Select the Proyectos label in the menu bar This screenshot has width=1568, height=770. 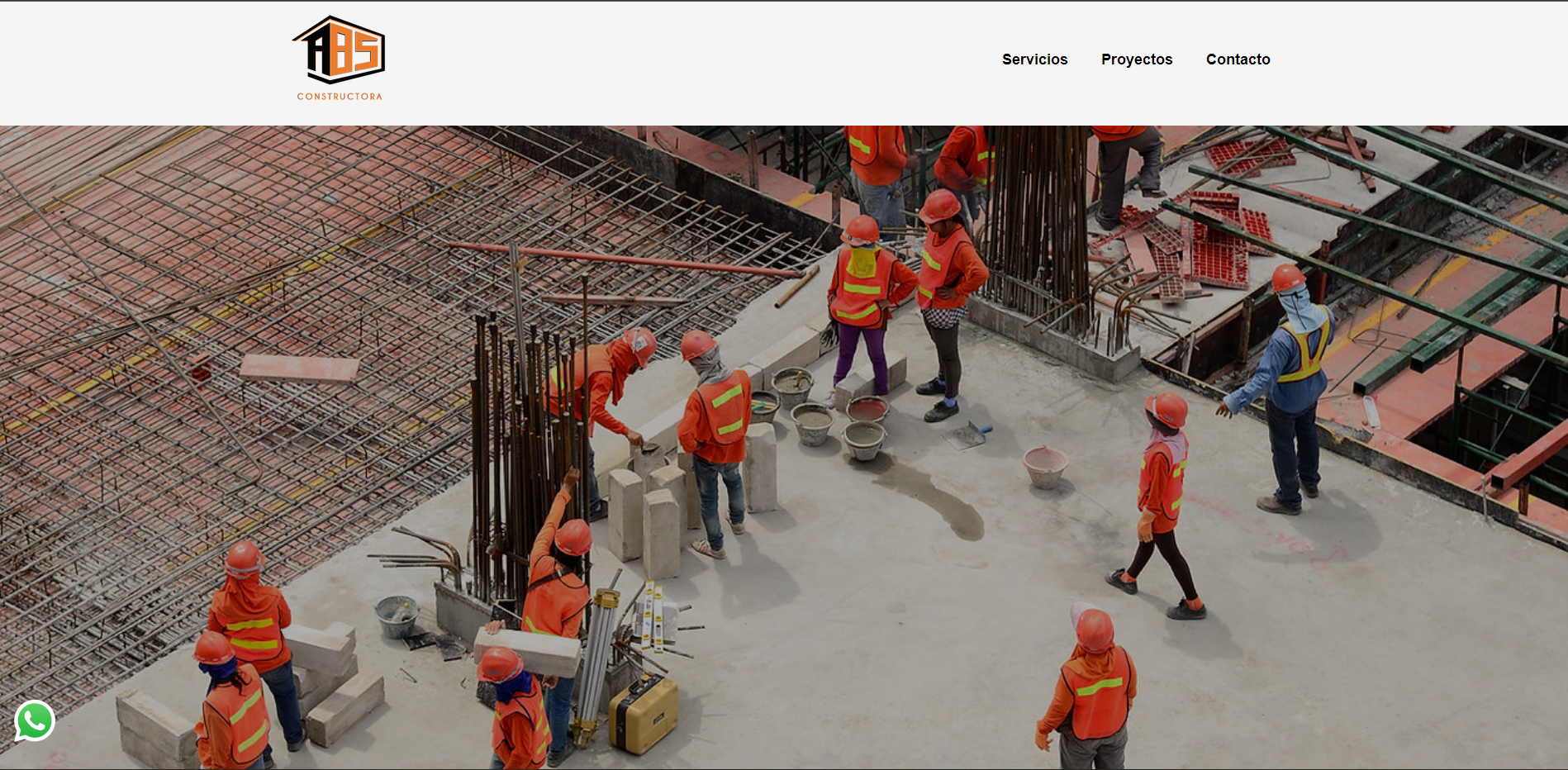pos(1136,59)
